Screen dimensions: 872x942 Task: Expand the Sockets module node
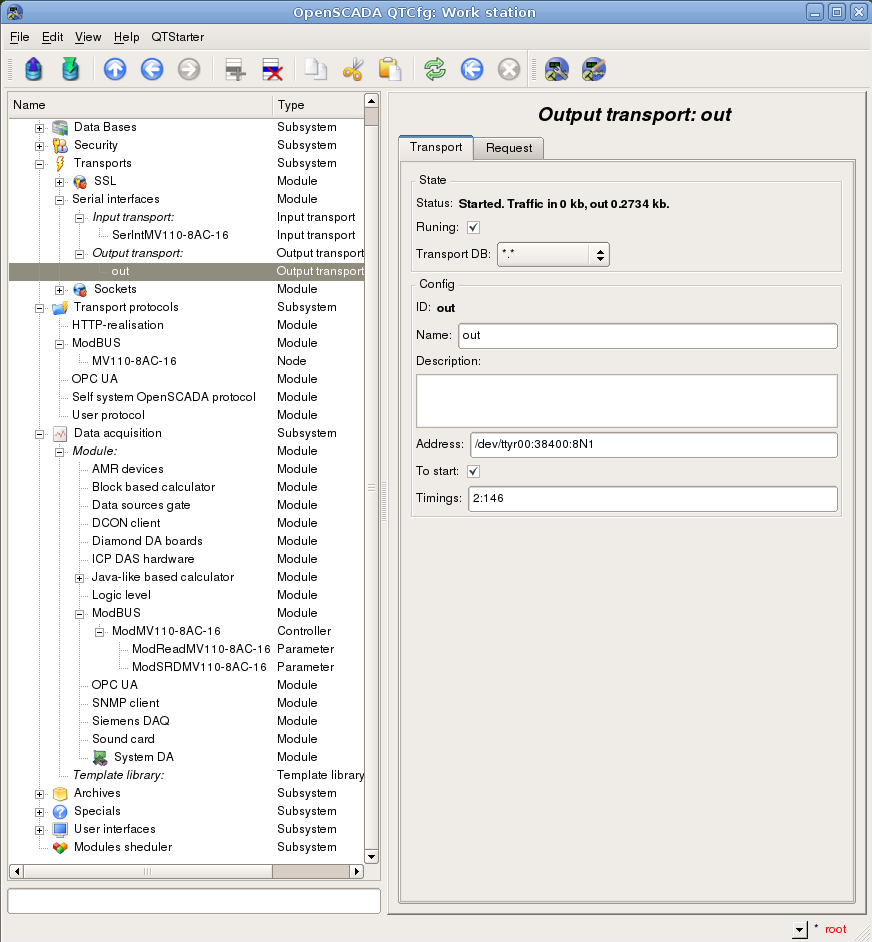pyautogui.click(x=60, y=289)
